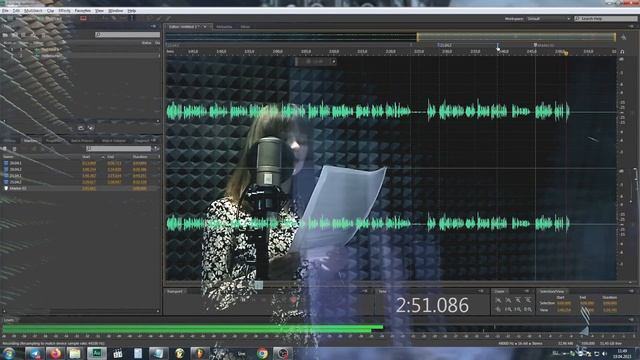Open the Window menu
Viewport: 640px width, 360px height.
(x=116, y=11)
